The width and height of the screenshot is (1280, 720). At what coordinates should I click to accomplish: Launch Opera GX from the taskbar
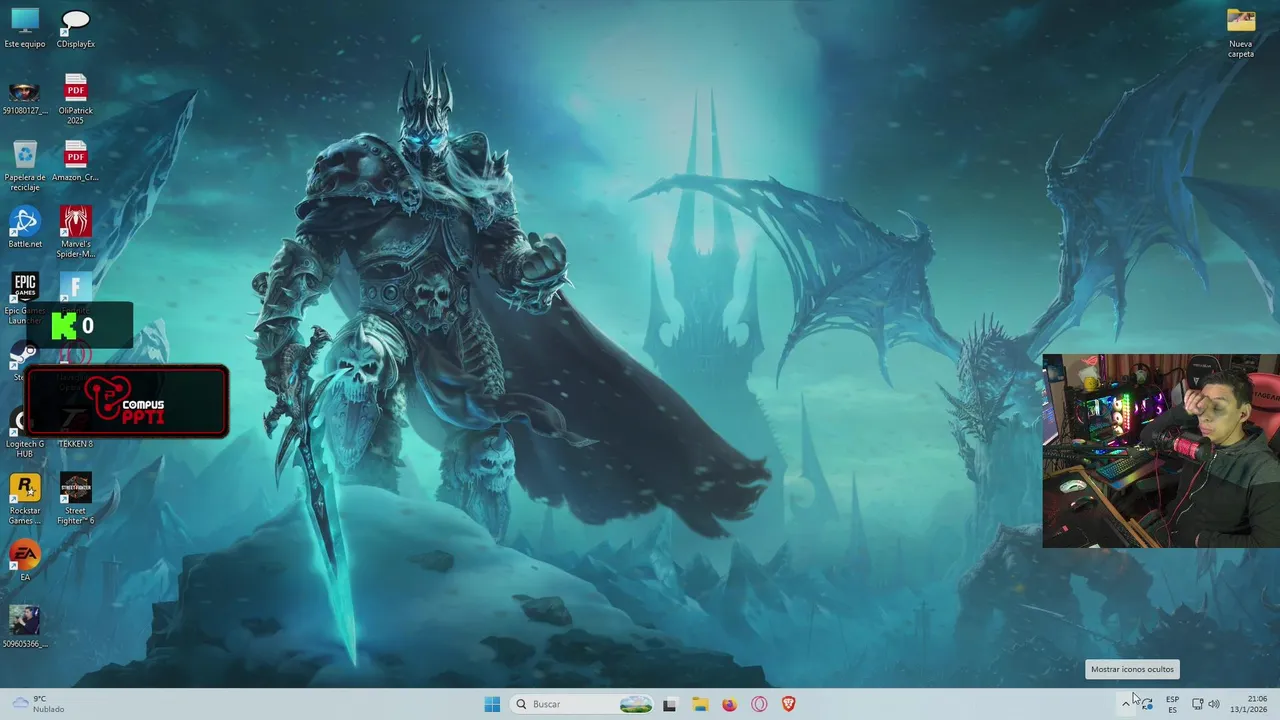point(759,704)
